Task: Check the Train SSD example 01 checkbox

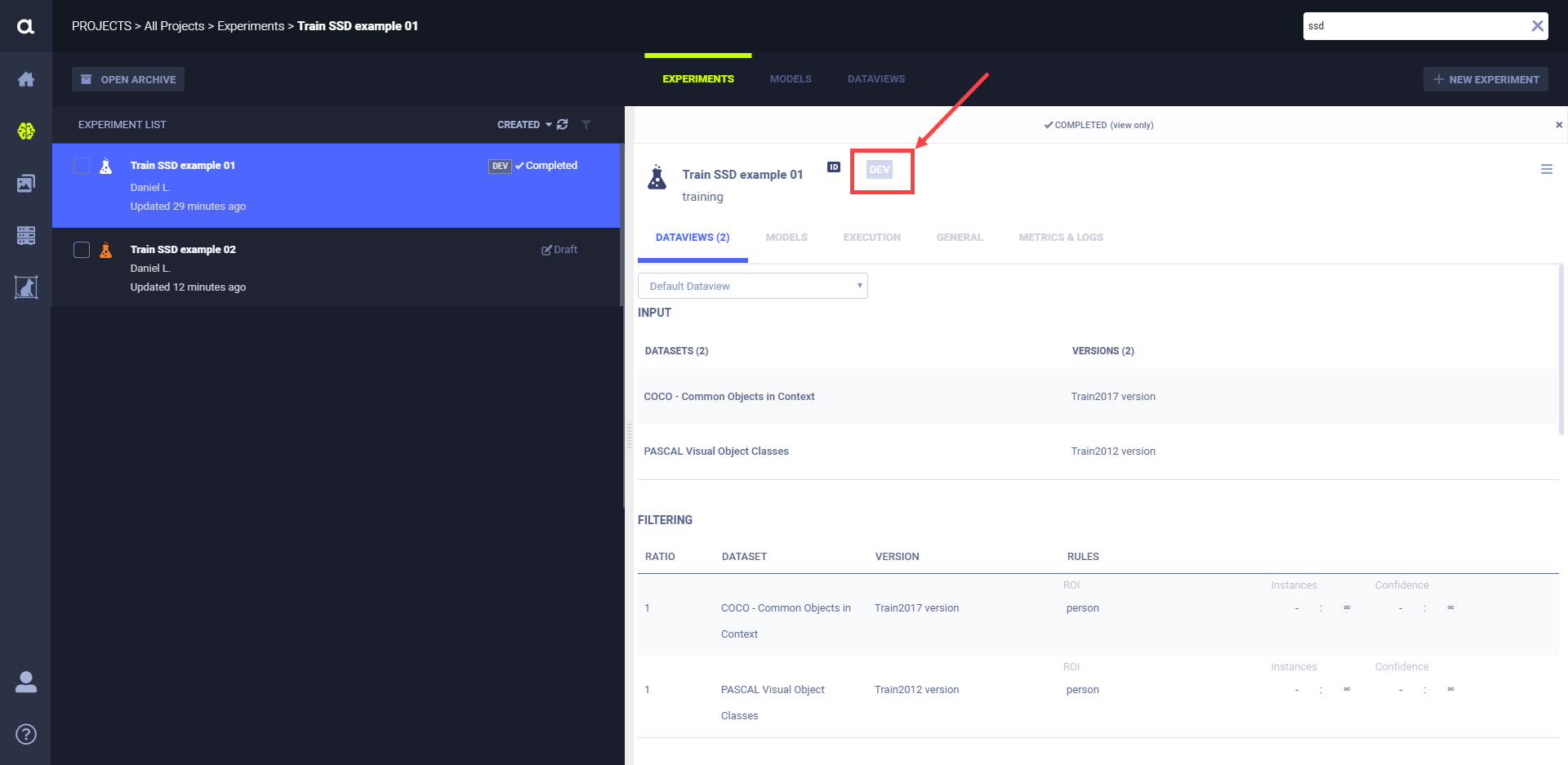Action: click(x=82, y=166)
